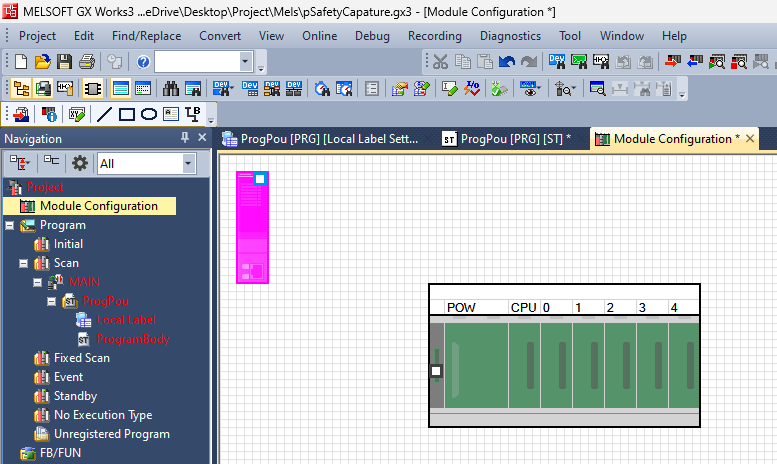Select the magenta CPU module block
Viewport: 777px width, 464px height.
(x=251, y=228)
